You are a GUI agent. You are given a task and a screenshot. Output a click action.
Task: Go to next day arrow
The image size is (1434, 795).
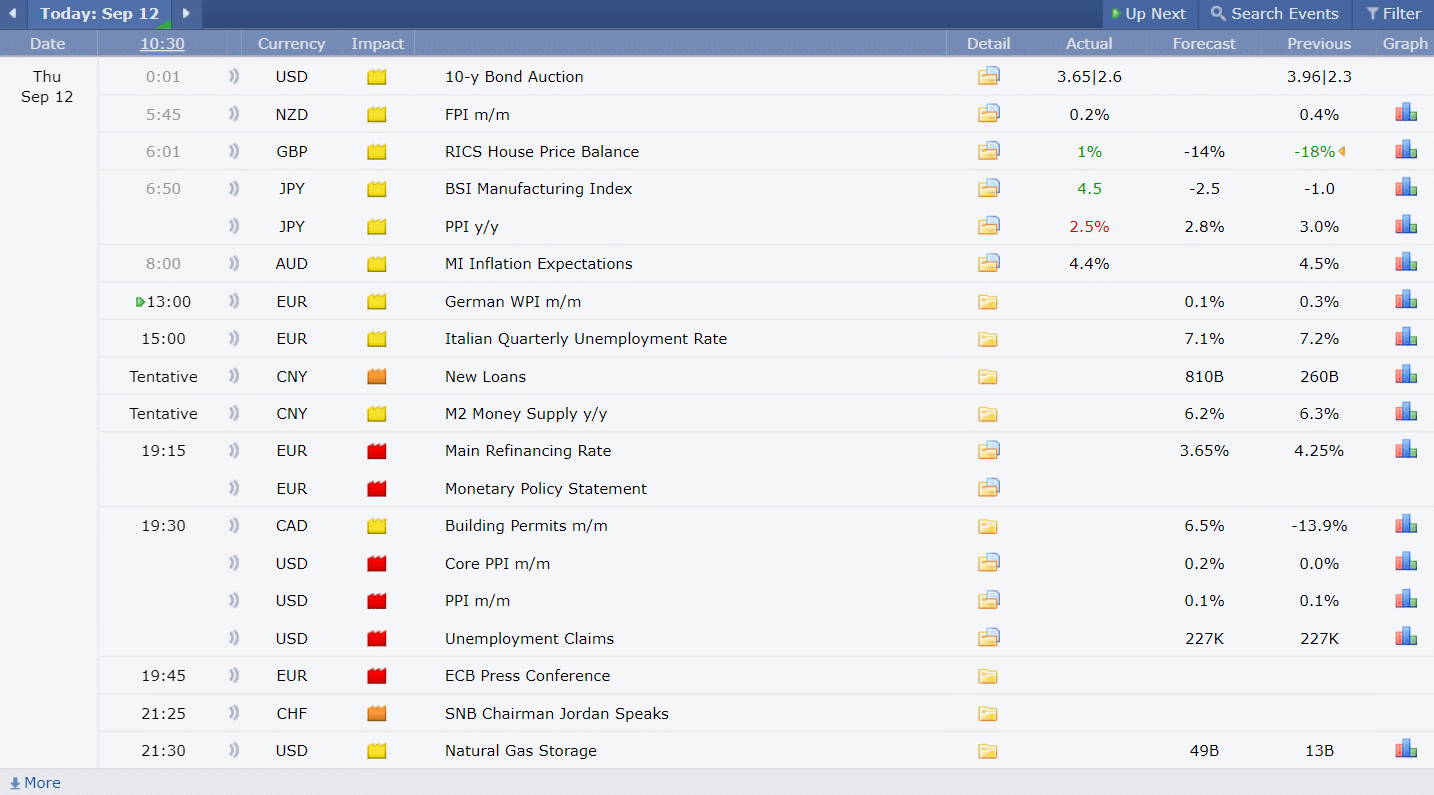coord(186,14)
